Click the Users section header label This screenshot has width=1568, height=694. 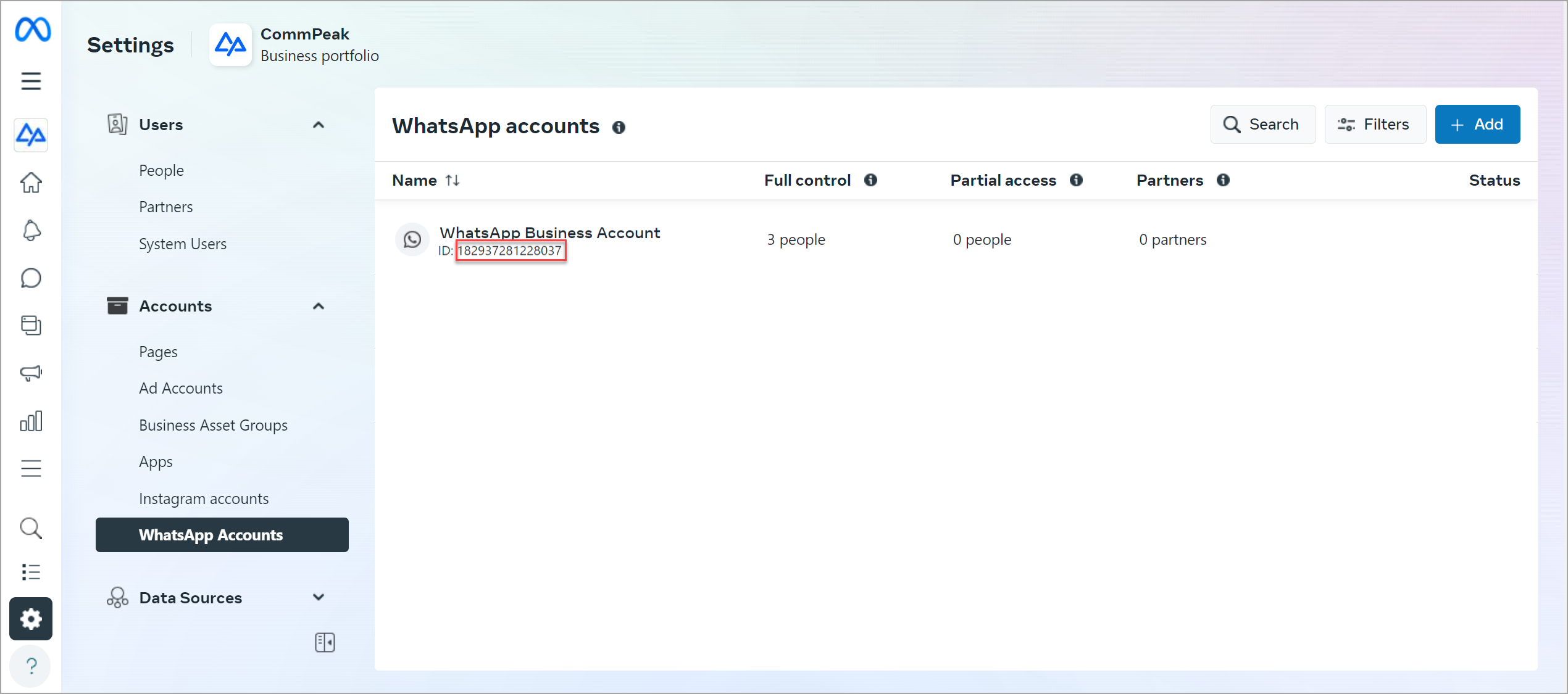[x=161, y=125]
